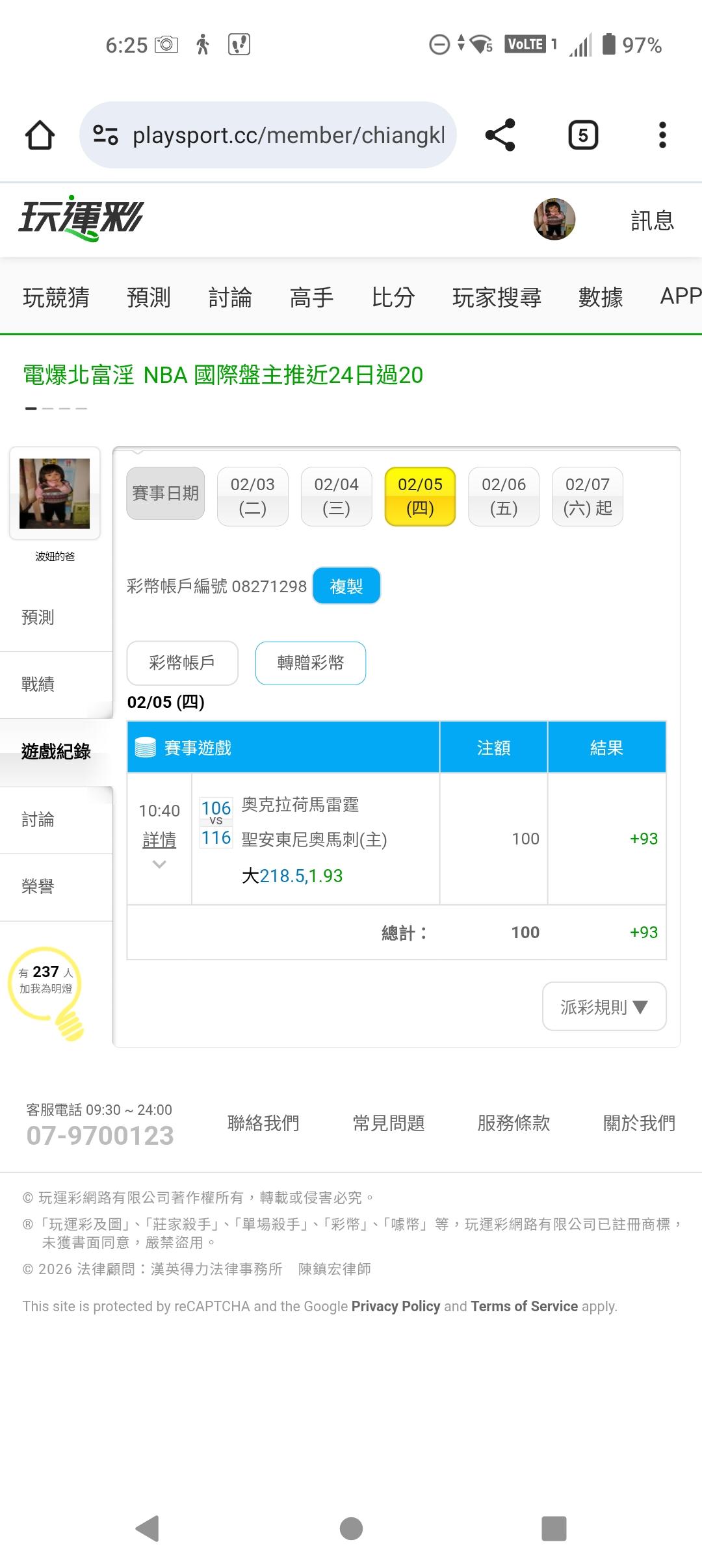This screenshot has height=1568, width=702.
Task: Select the 02/04 (三) date
Action: click(336, 496)
